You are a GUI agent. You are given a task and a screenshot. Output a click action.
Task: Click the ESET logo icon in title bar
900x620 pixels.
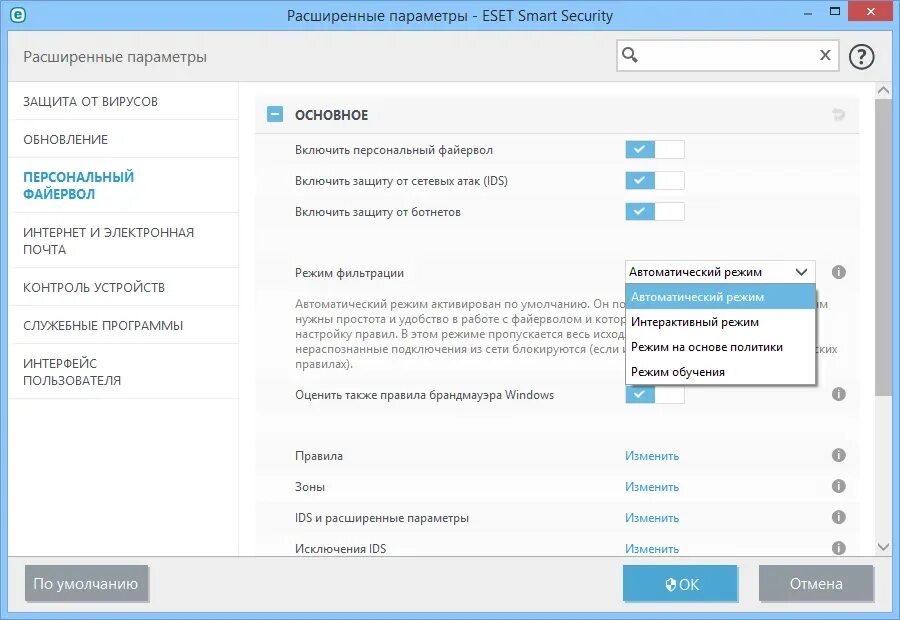point(17,15)
